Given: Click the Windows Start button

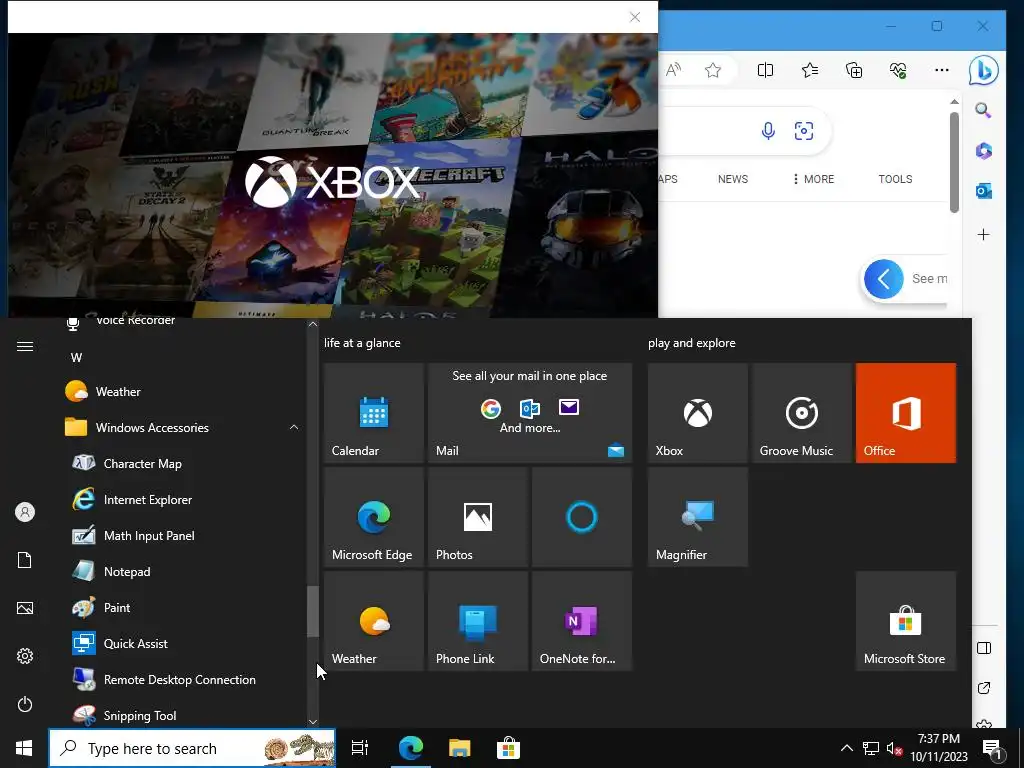Looking at the screenshot, I should coord(24,748).
